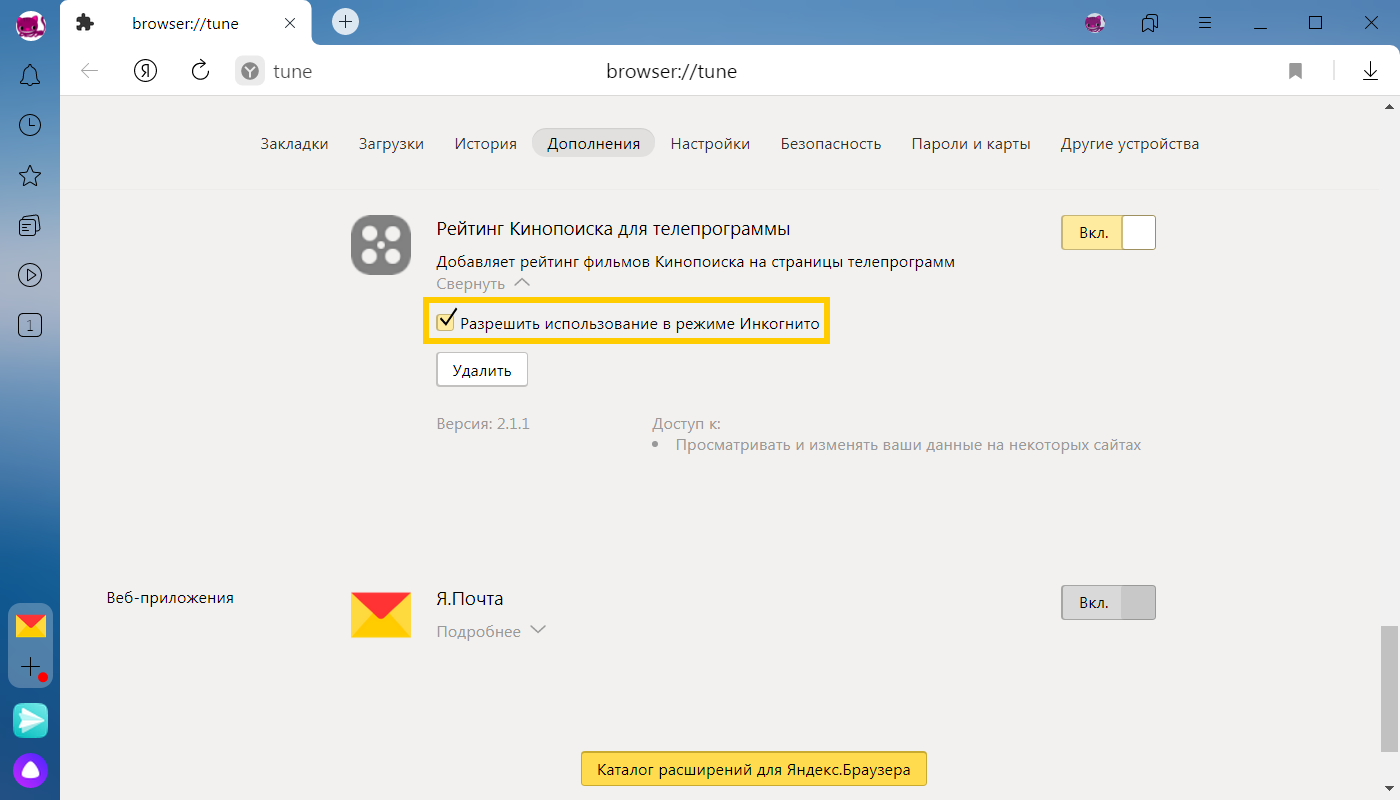Click the Добавляет рейтинг фильмов Кинопоиска description

coord(696,262)
